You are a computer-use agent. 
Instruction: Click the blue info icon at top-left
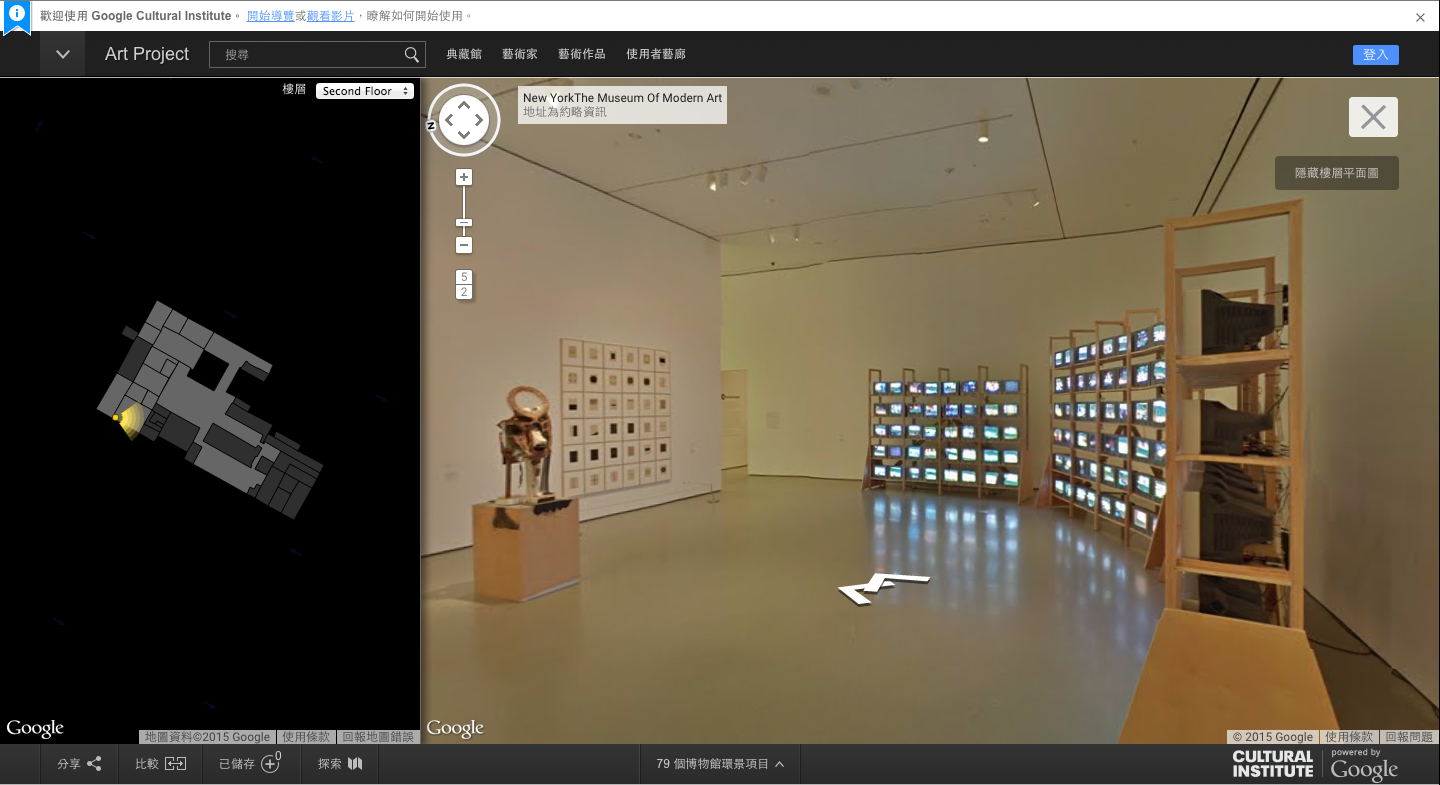point(17,15)
